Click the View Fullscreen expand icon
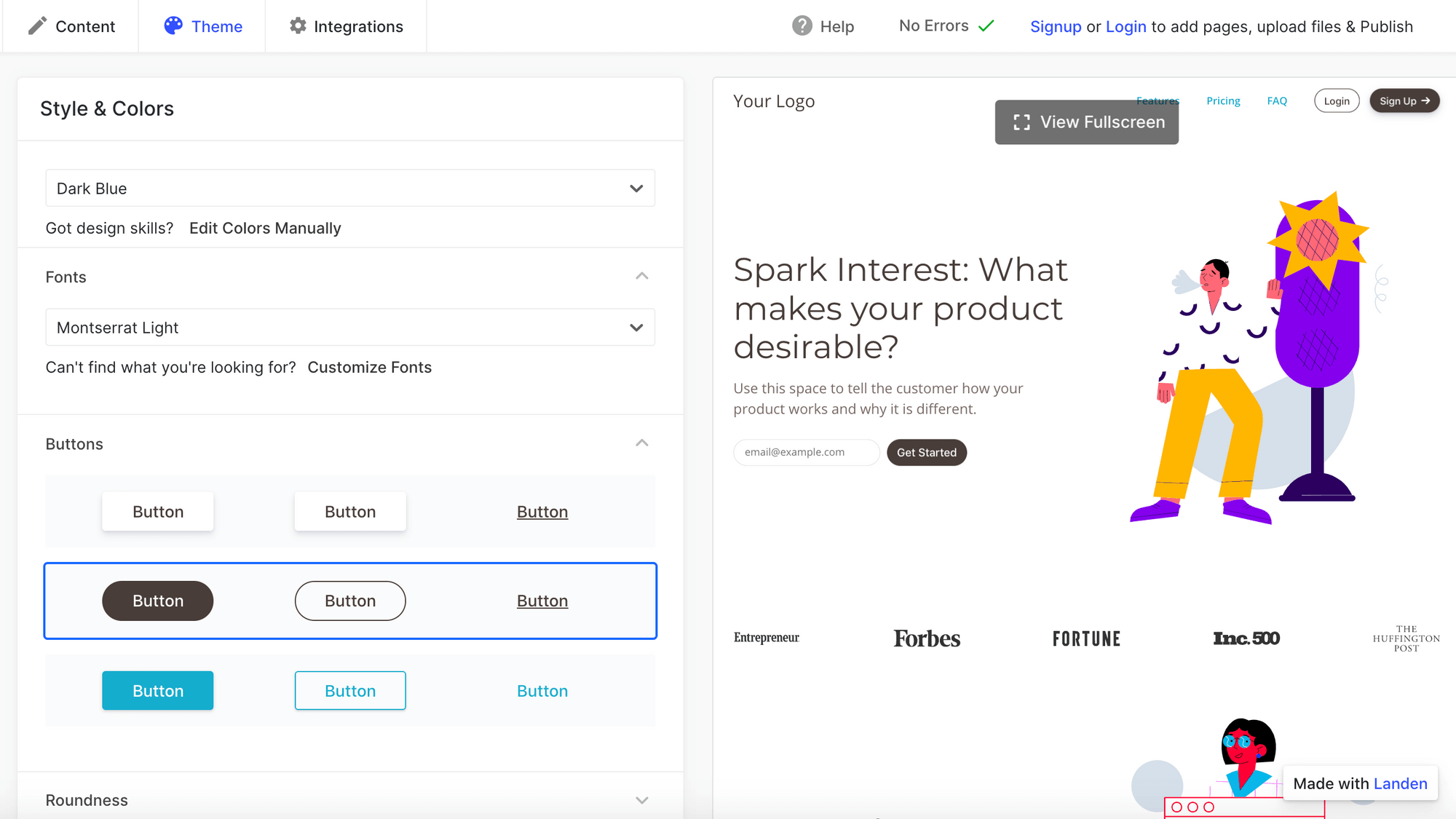This screenshot has width=1456, height=819. click(x=1022, y=122)
